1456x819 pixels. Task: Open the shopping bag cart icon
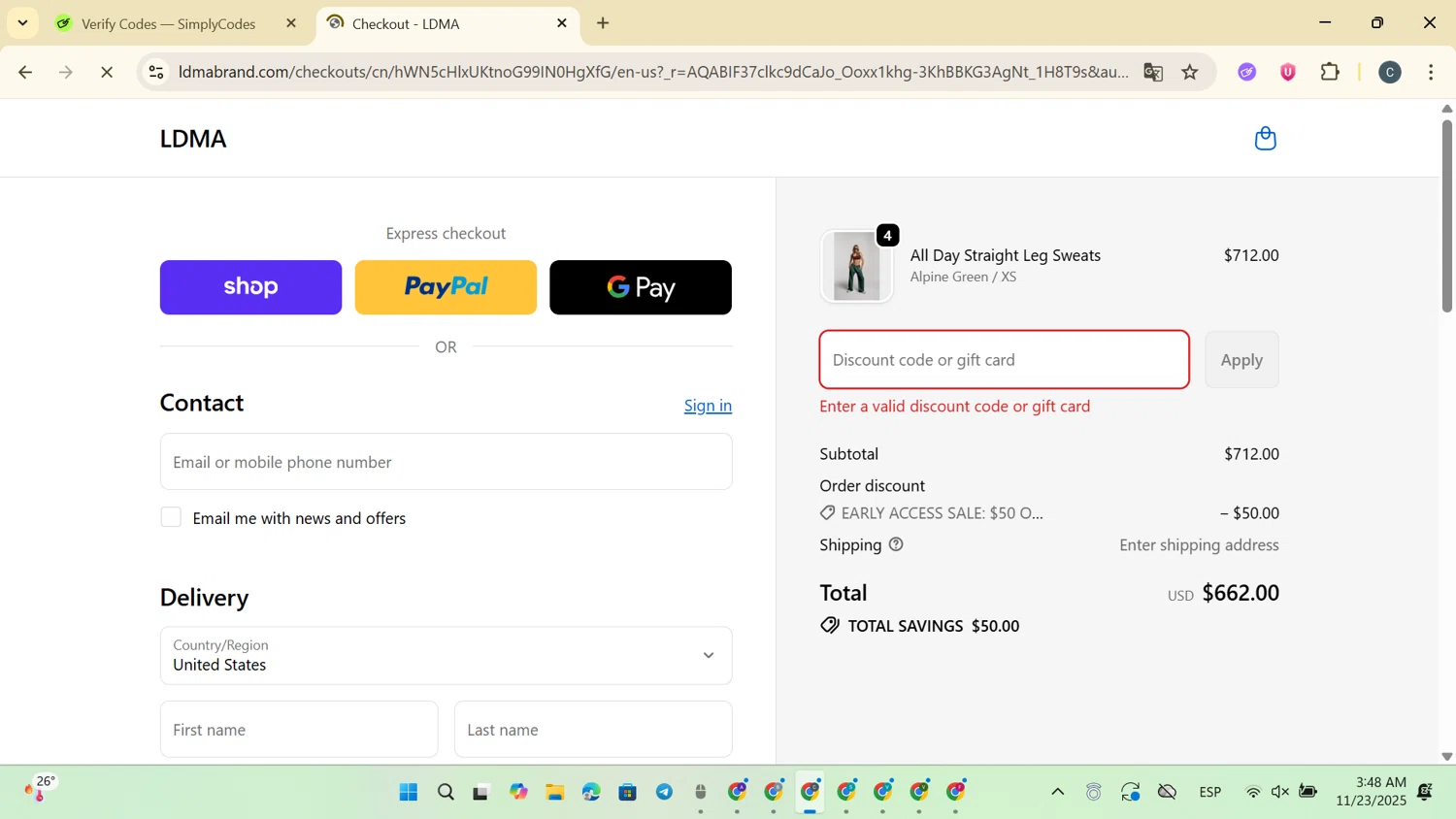[1265, 139]
